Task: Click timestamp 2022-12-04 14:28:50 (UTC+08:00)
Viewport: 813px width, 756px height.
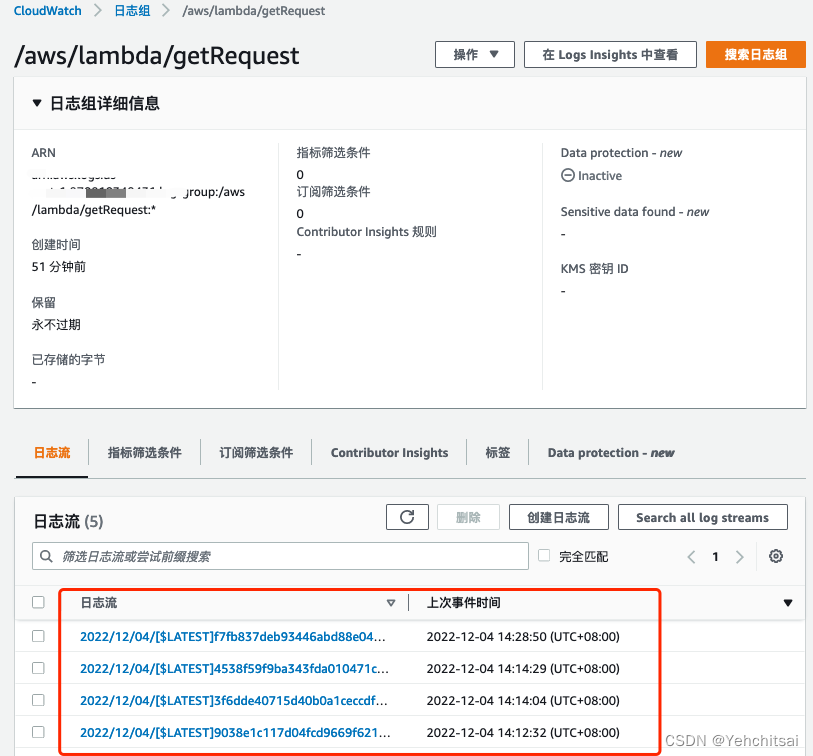Action: pos(523,636)
